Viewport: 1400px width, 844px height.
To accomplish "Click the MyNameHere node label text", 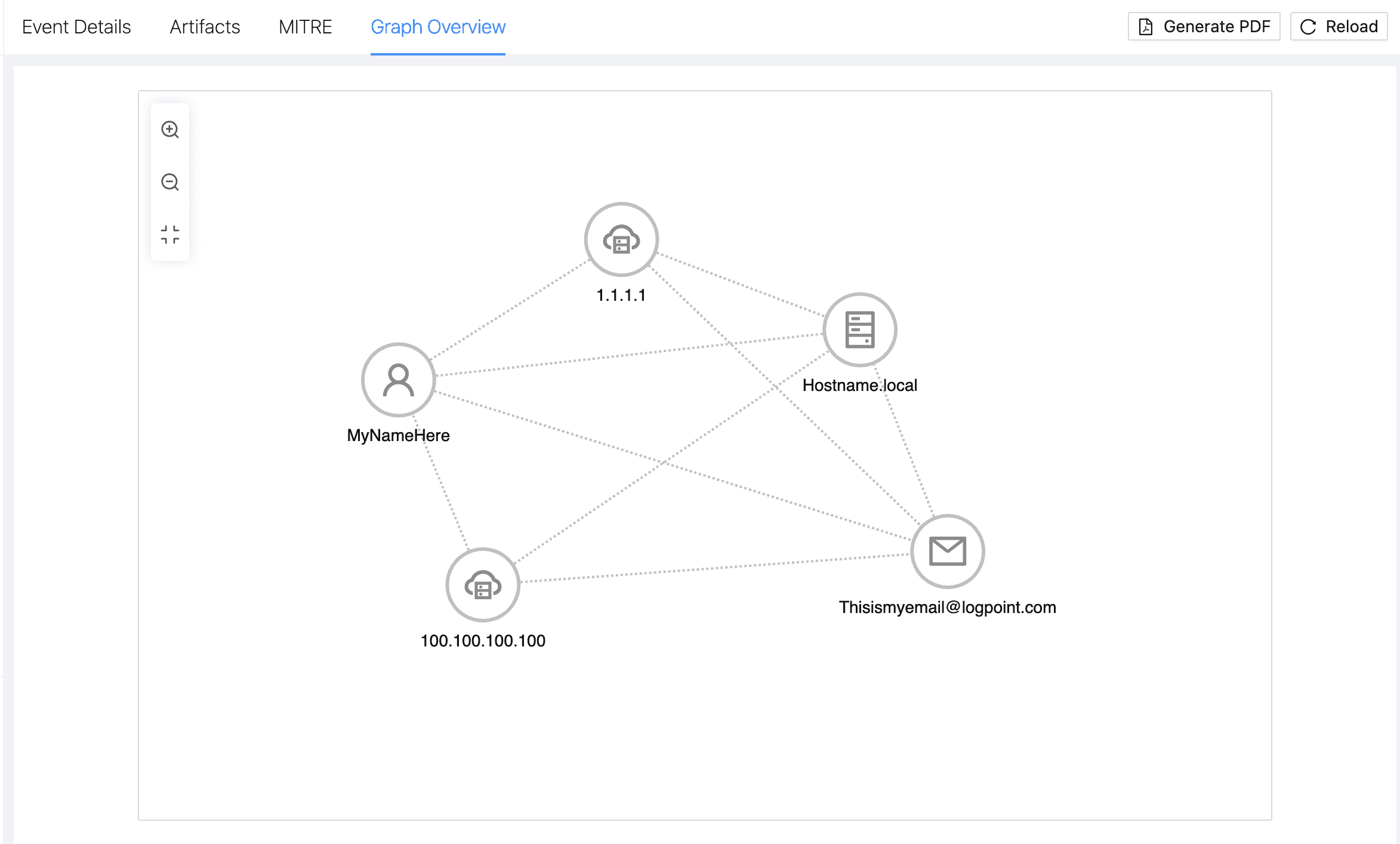I will pyautogui.click(x=398, y=435).
